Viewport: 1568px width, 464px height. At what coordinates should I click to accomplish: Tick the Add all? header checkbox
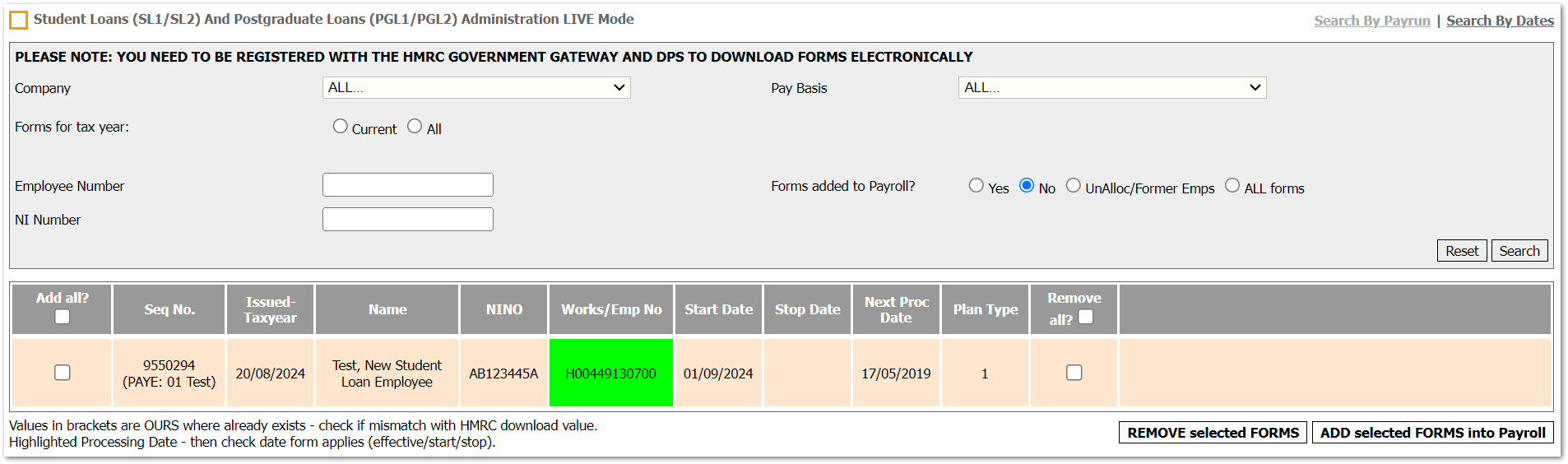[63, 317]
